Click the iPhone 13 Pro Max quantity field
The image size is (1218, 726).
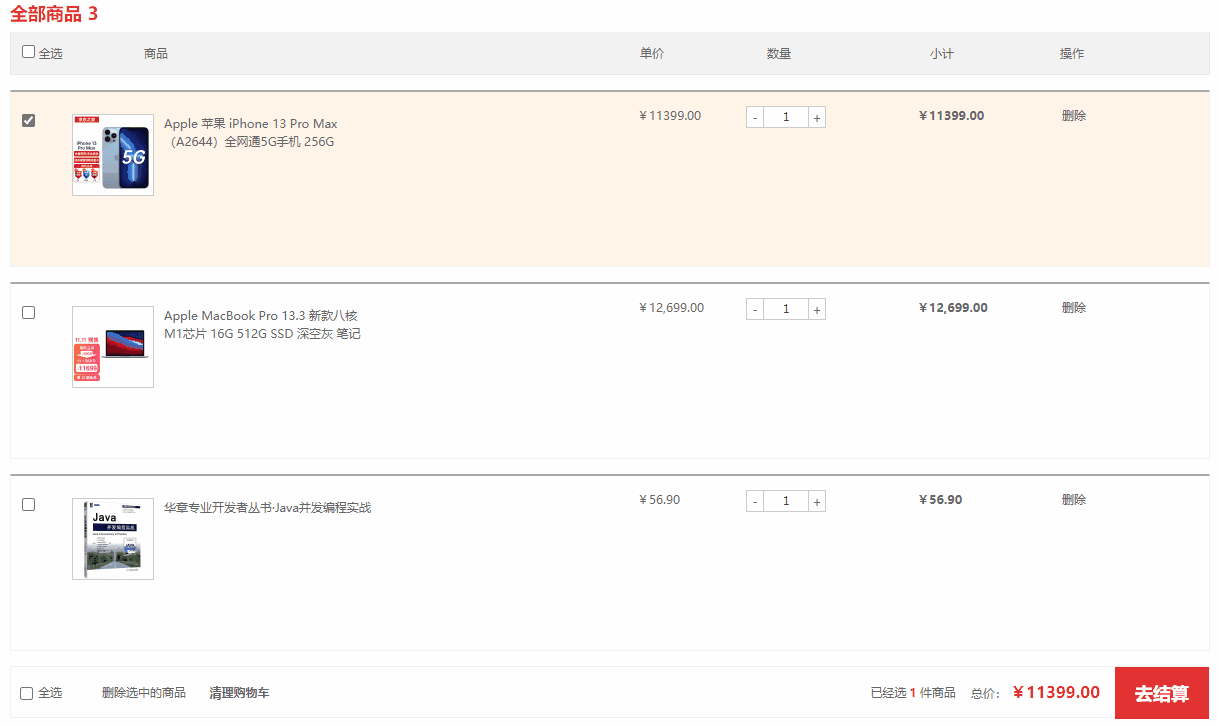pyautogui.click(x=786, y=117)
